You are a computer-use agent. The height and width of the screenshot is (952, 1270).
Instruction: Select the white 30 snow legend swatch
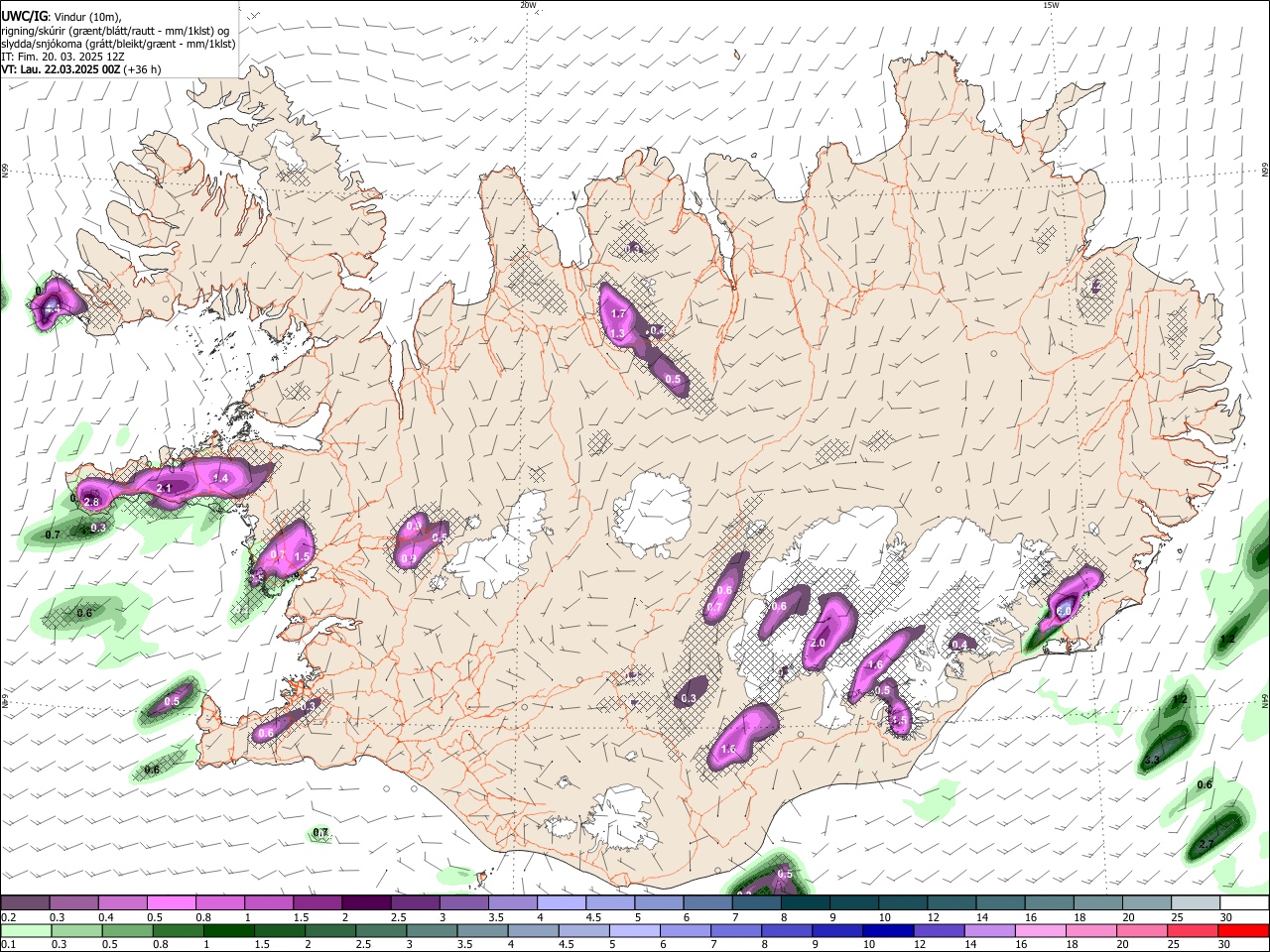click(1245, 902)
